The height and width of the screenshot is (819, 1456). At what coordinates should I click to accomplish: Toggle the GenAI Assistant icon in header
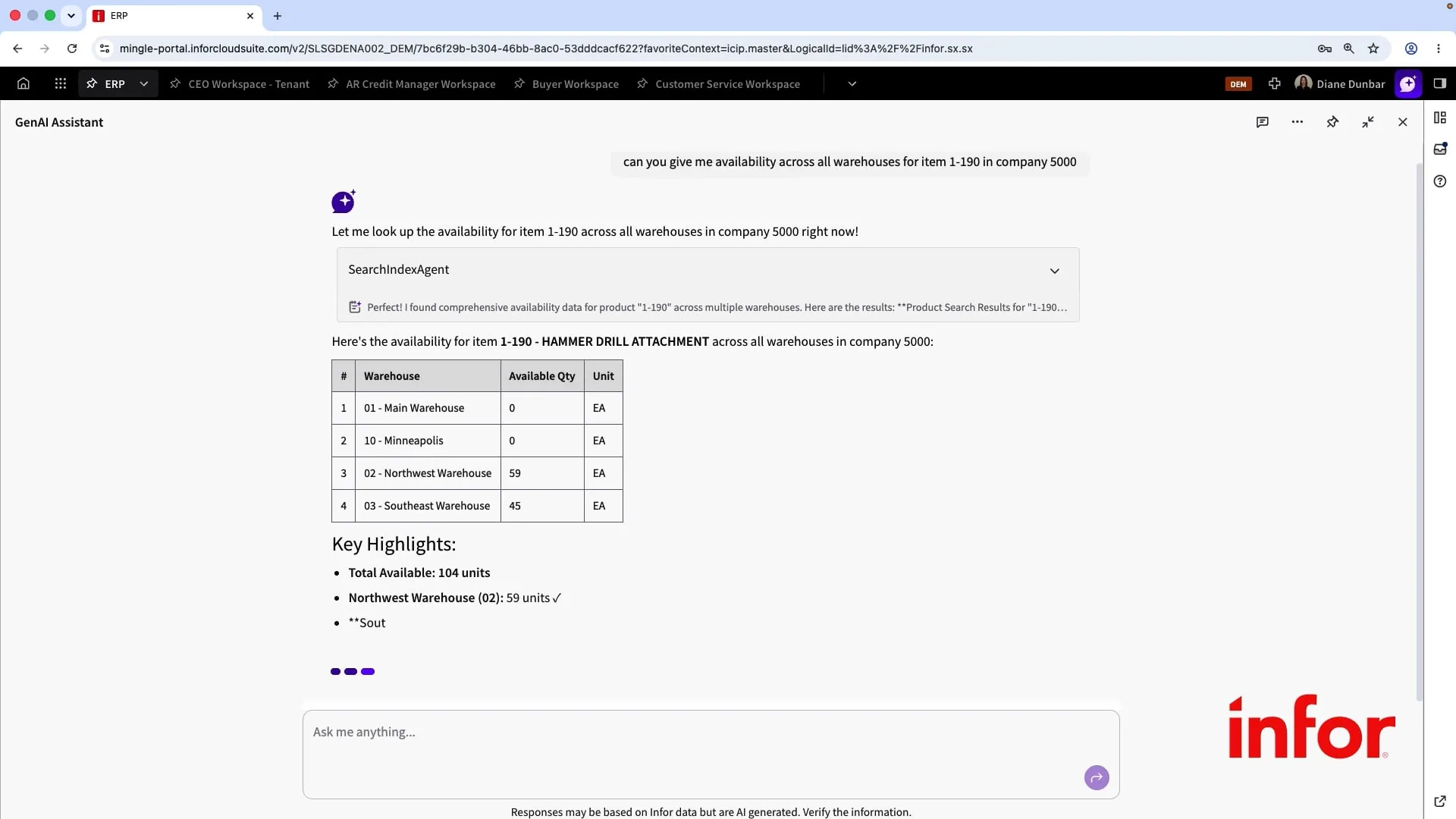pyautogui.click(x=1408, y=83)
